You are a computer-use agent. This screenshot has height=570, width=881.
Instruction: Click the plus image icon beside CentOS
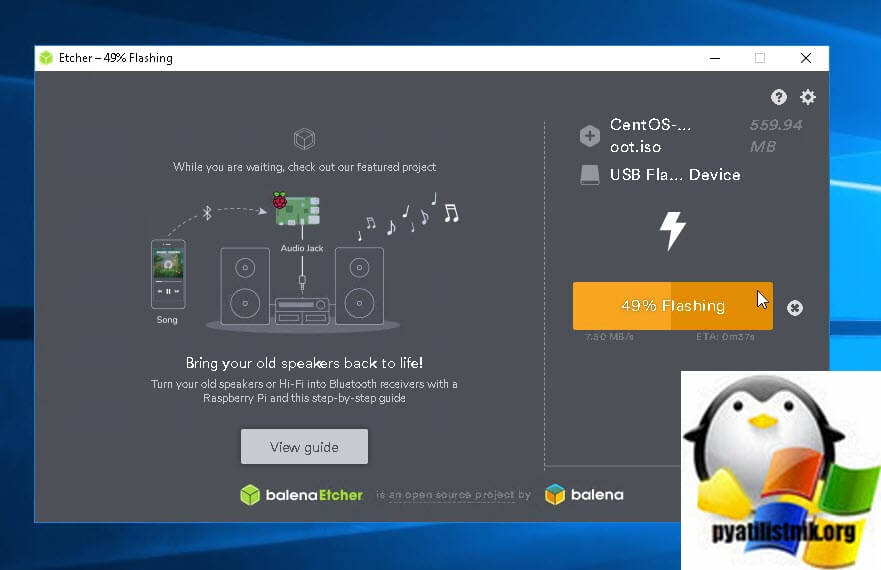(590, 136)
